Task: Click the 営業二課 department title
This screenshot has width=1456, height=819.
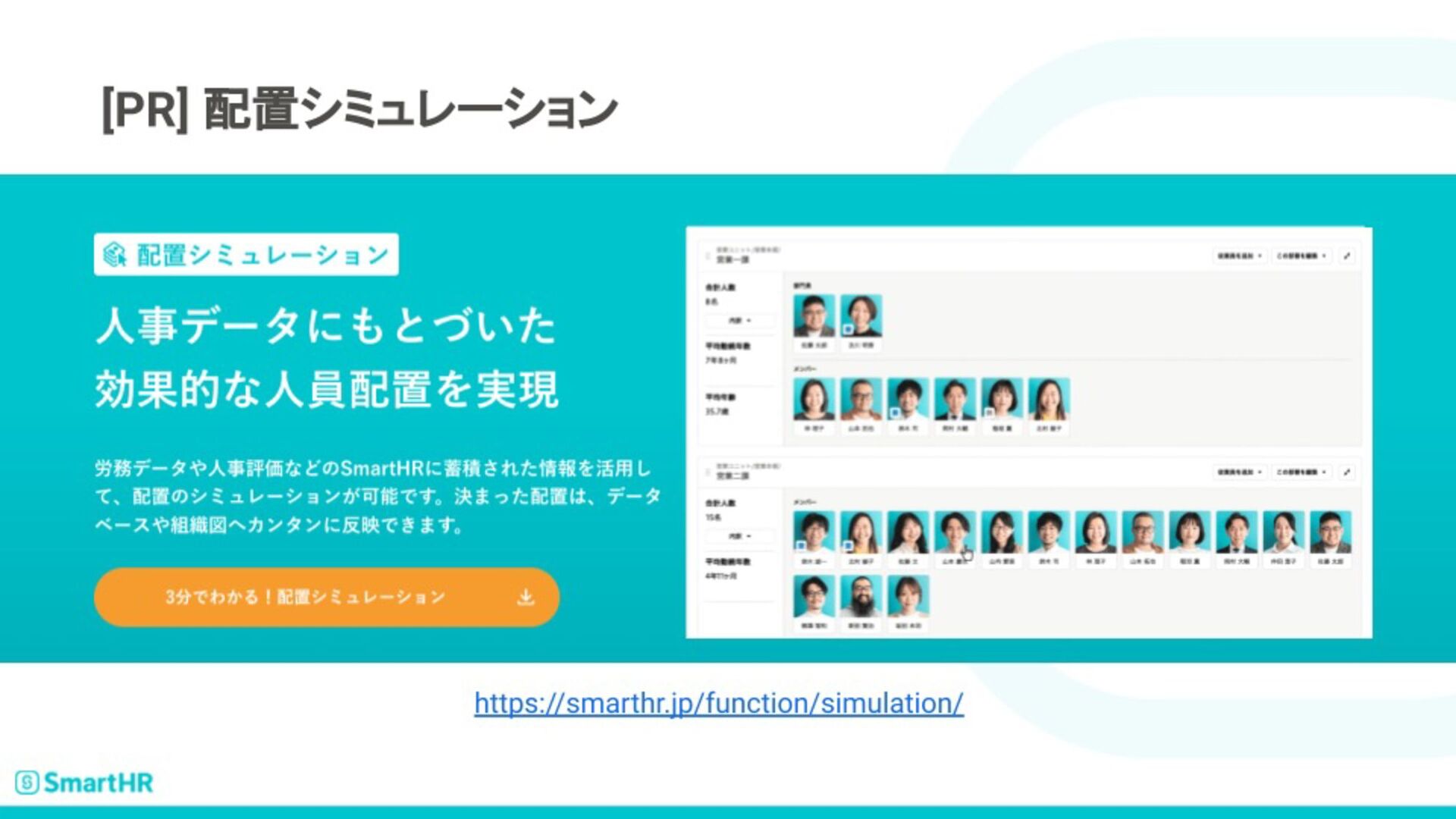Action: pyautogui.click(x=733, y=476)
